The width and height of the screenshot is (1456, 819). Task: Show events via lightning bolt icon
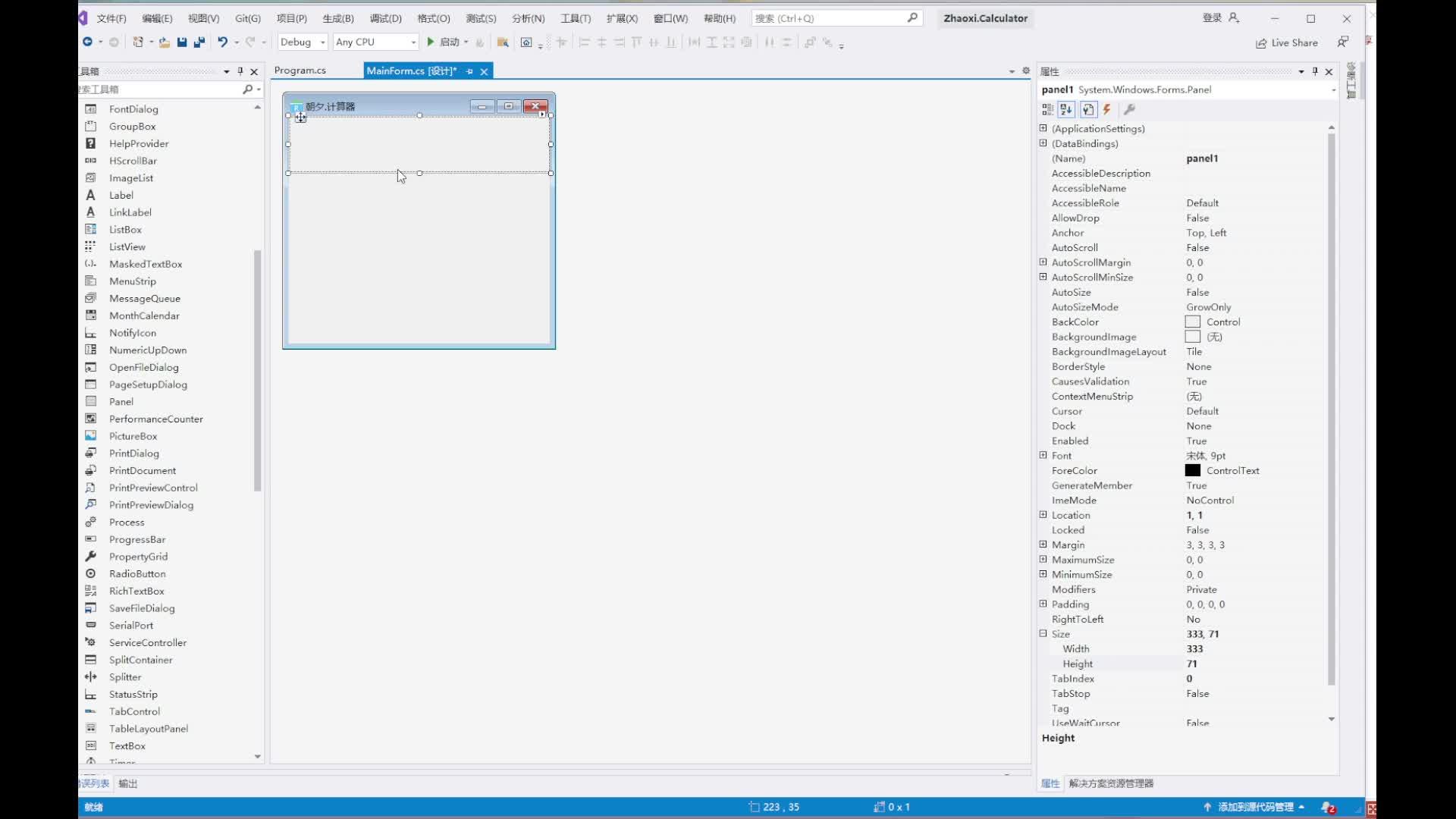[1107, 109]
